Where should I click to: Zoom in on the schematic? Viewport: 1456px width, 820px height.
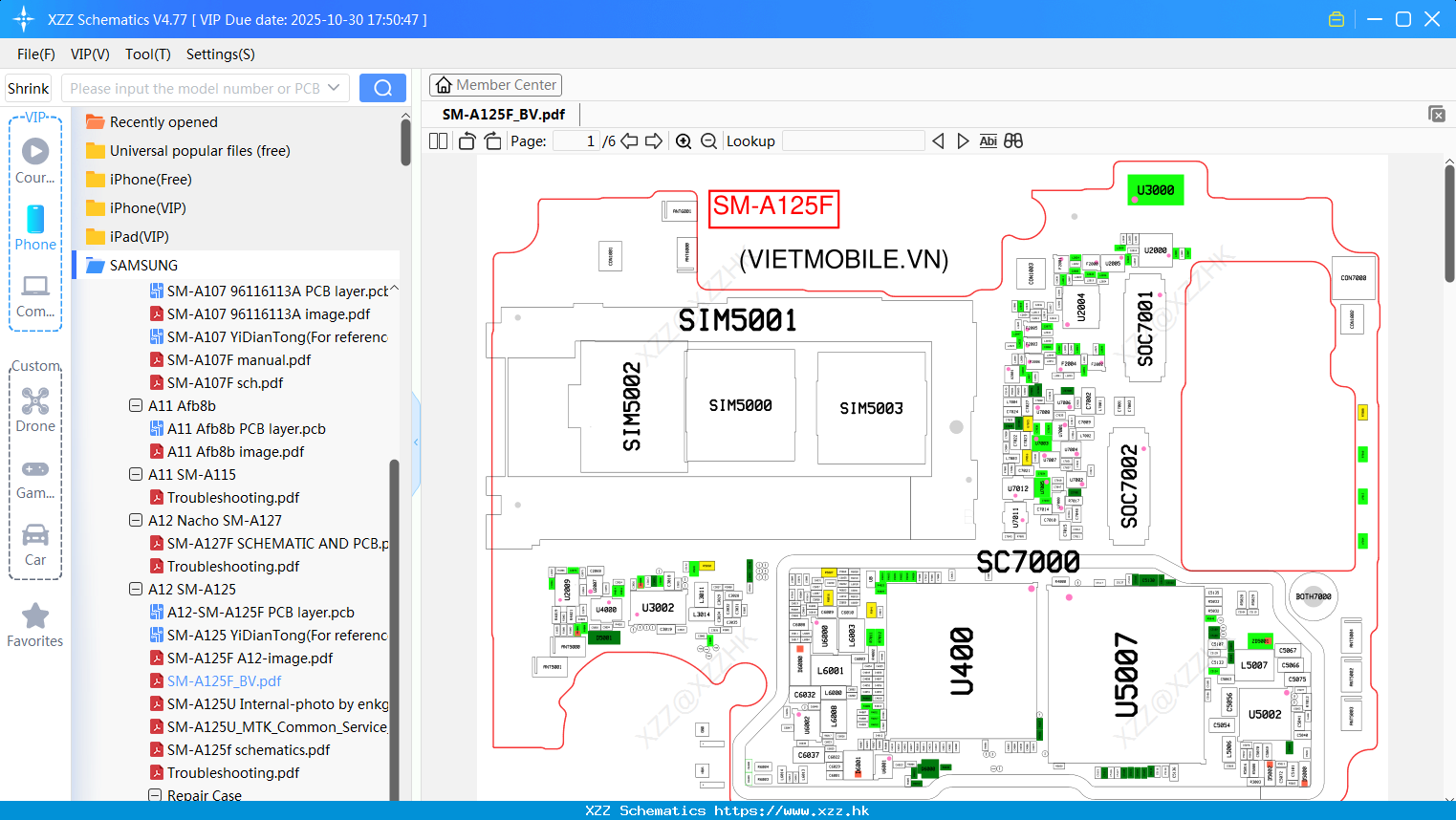[684, 140]
